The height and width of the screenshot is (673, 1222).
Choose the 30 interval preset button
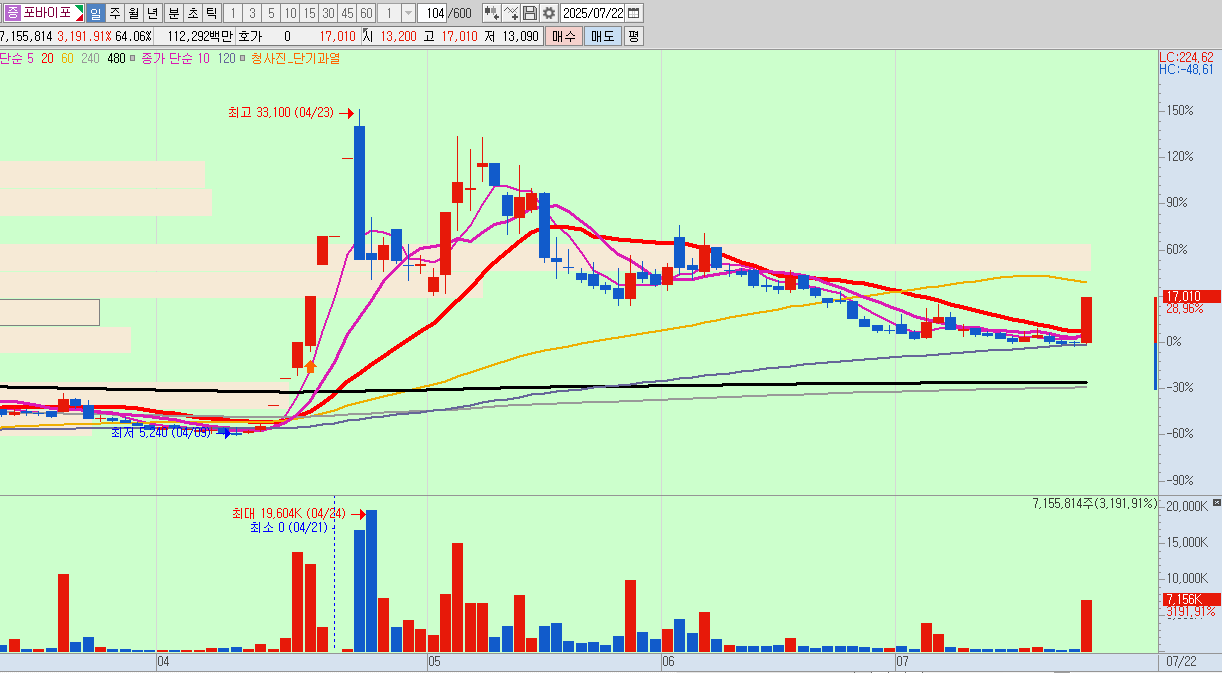[x=328, y=13]
